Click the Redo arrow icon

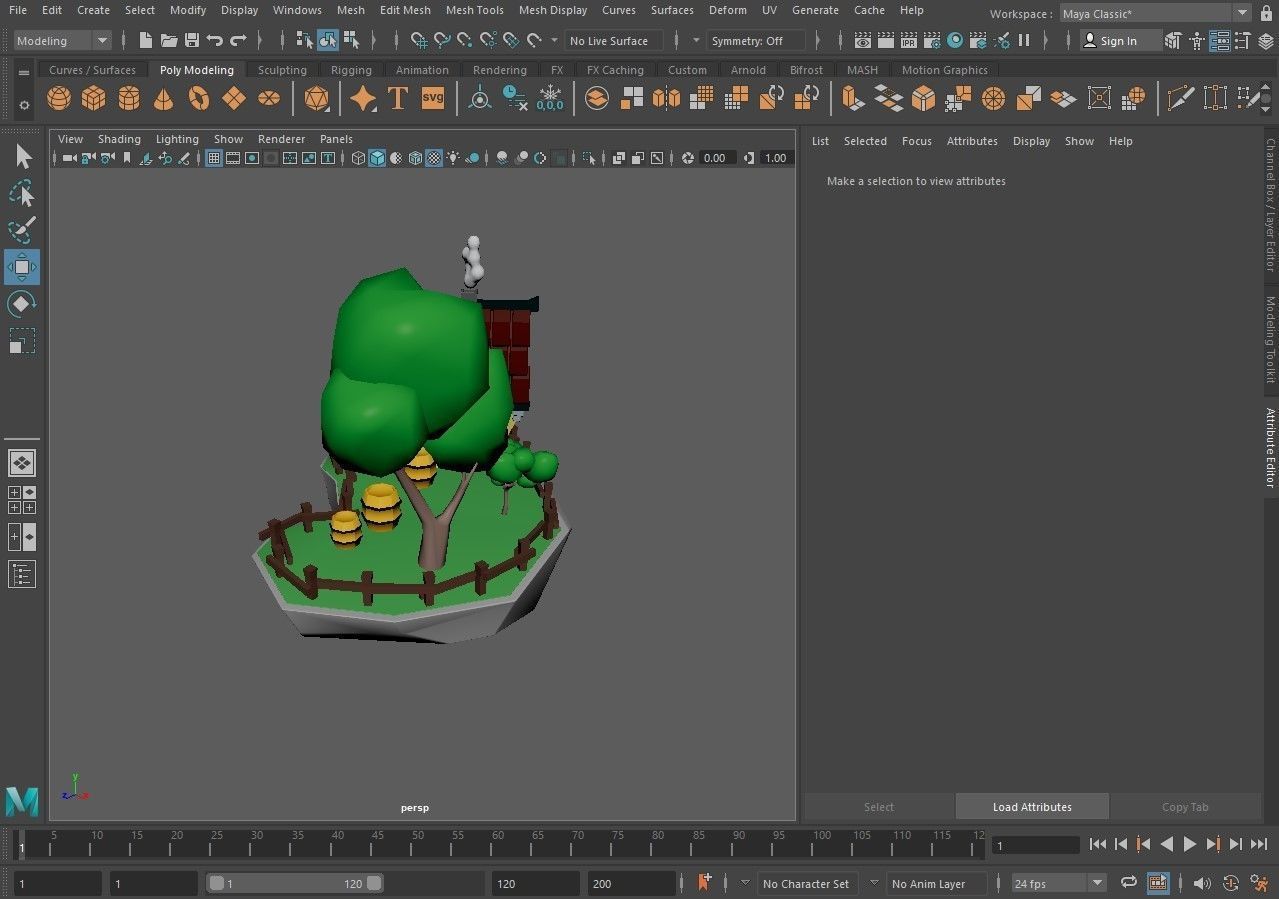238,40
